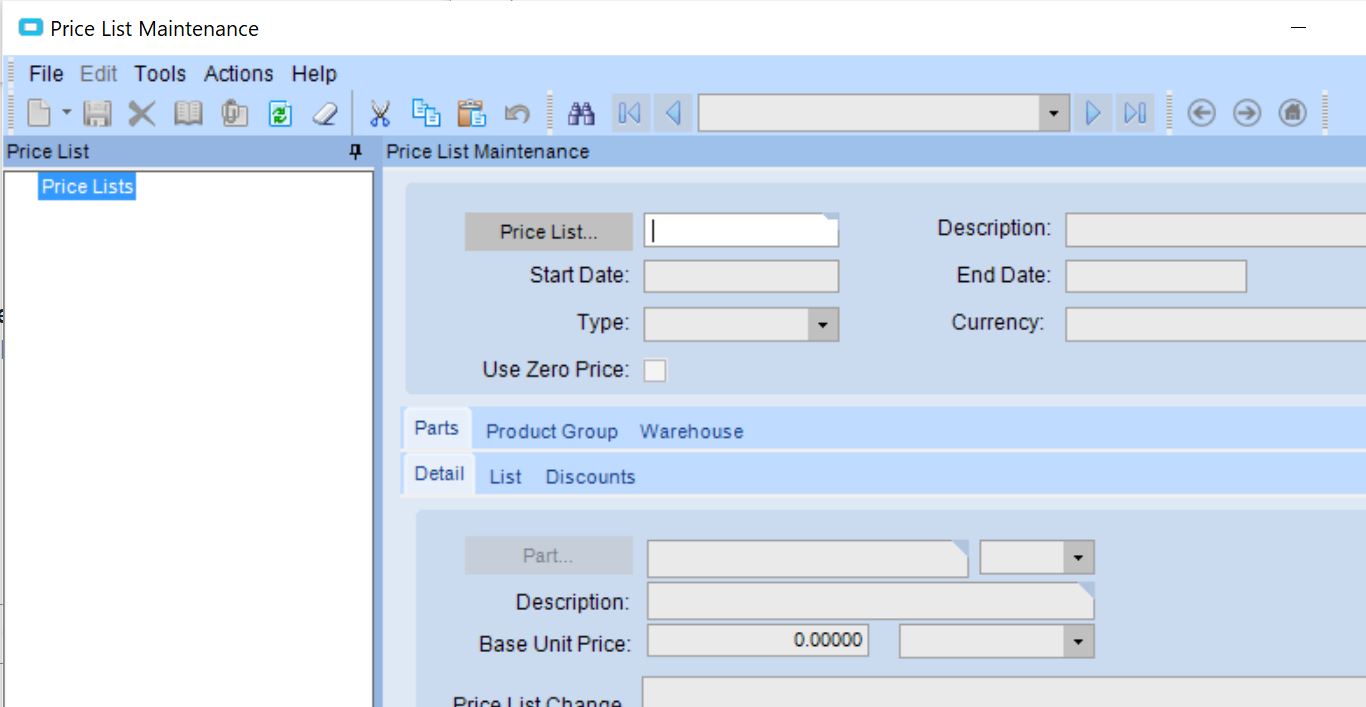Click the Price List... button
The image size is (1366, 707).
548,232
